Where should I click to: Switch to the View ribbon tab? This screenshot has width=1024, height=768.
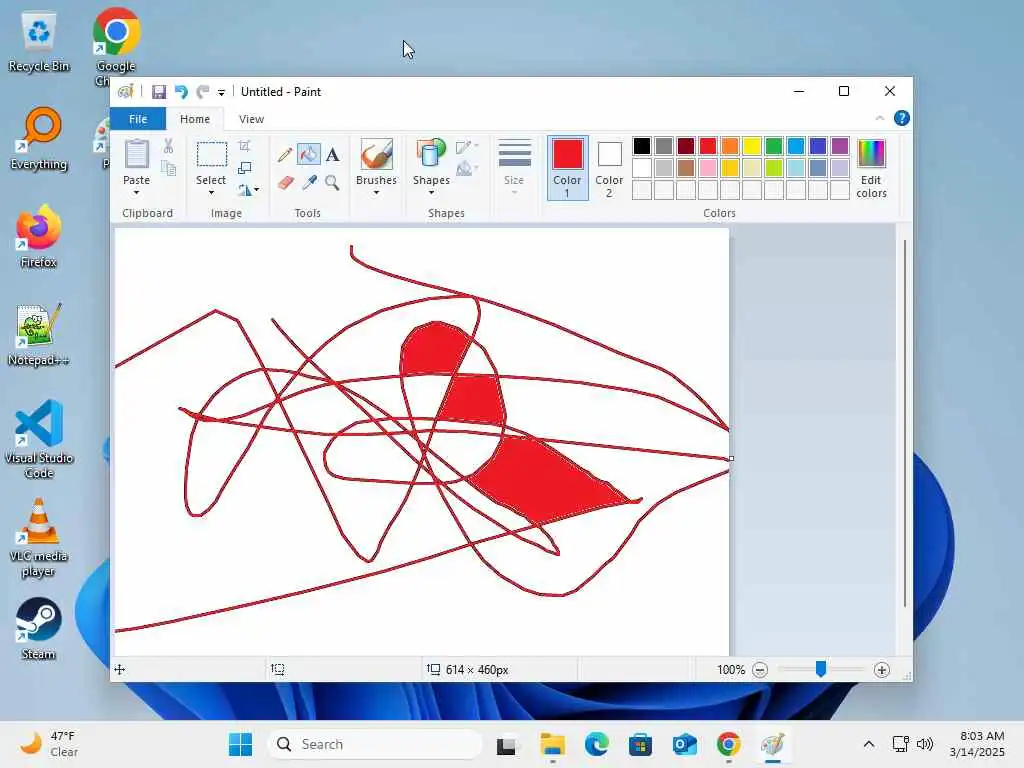coord(251,119)
